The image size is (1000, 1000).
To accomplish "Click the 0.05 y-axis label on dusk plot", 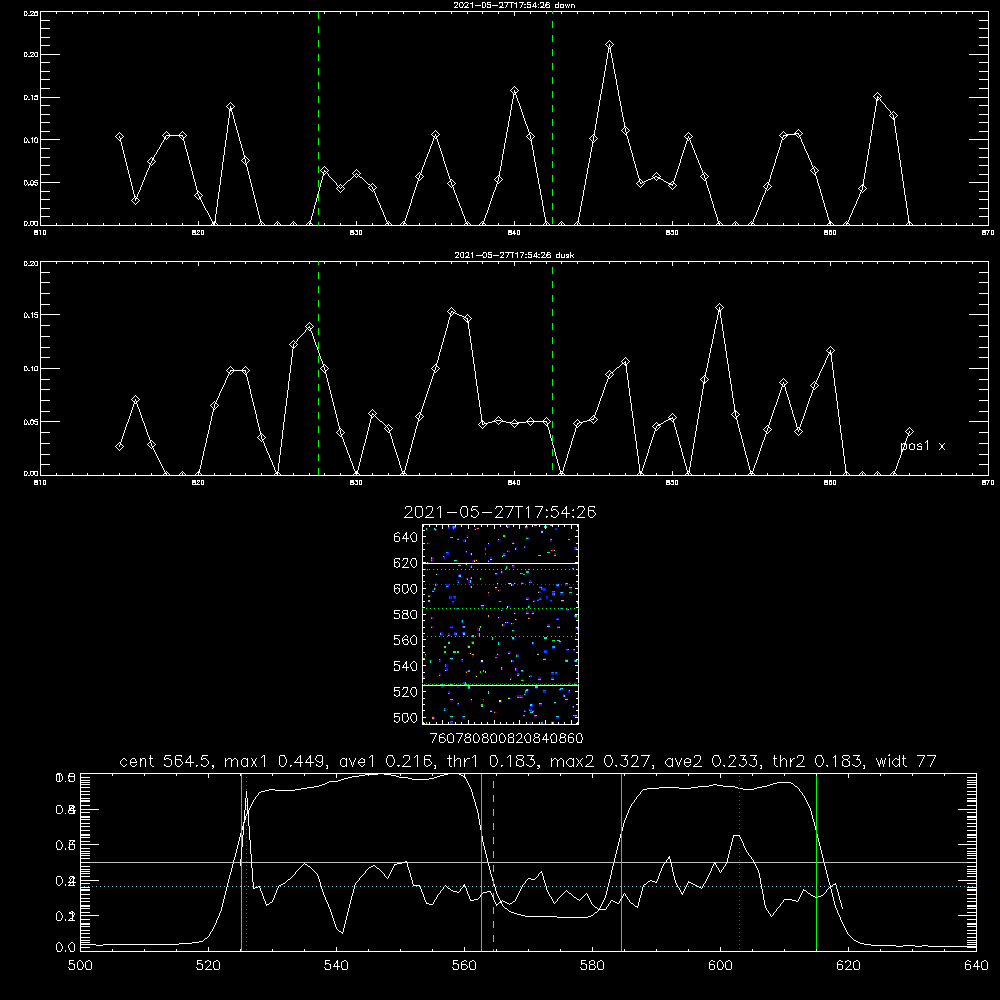I will coord(31,422).
